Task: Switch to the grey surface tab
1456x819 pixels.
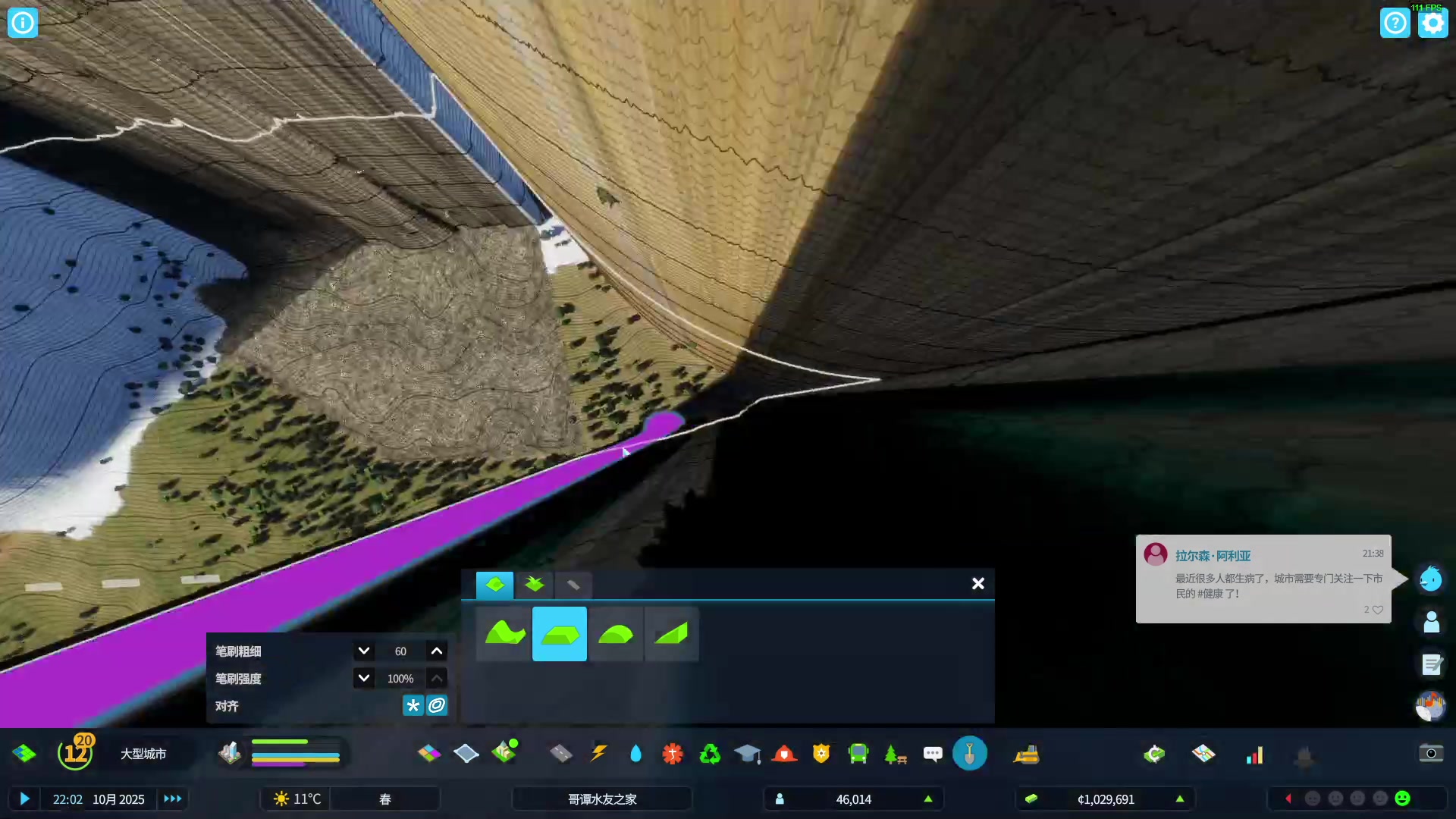Action: (x=573, y=585)
